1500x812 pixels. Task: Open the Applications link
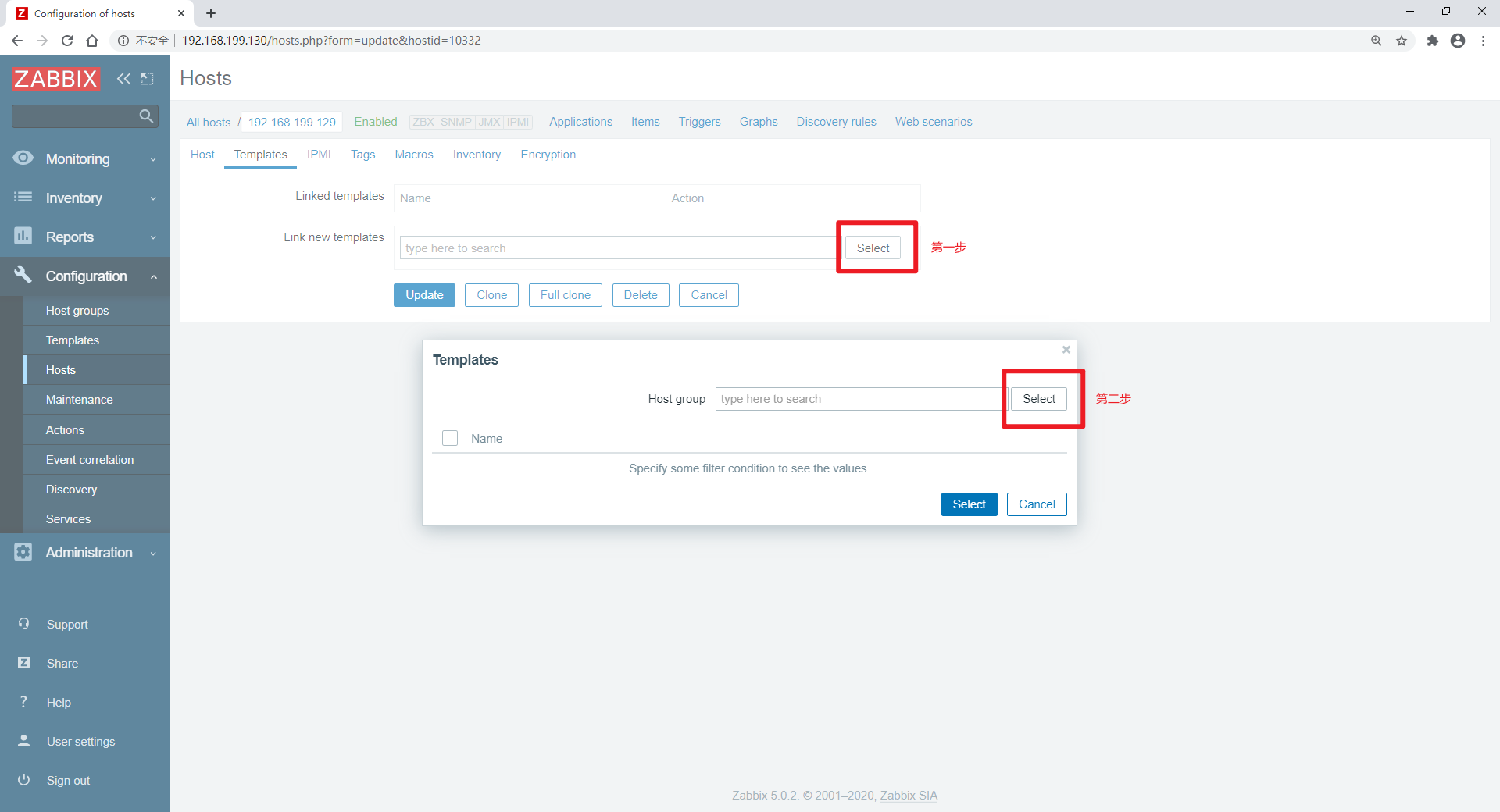(580, 122)
